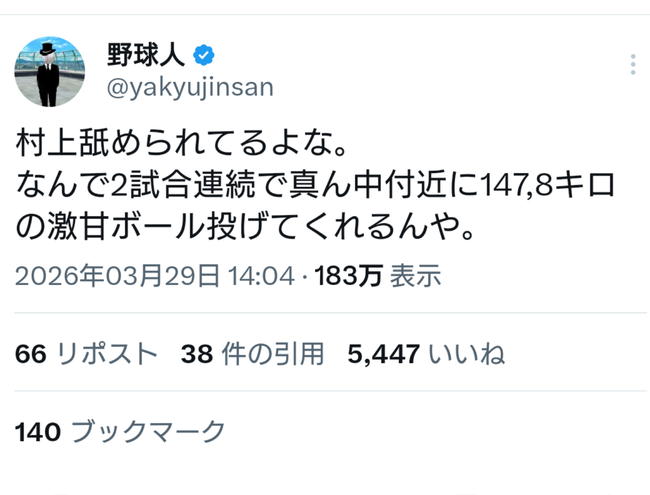This screenshot has width=650, height=495.
Task: Click the tweet line mentioning 2試合連続
Action: (x=315, y=185)
